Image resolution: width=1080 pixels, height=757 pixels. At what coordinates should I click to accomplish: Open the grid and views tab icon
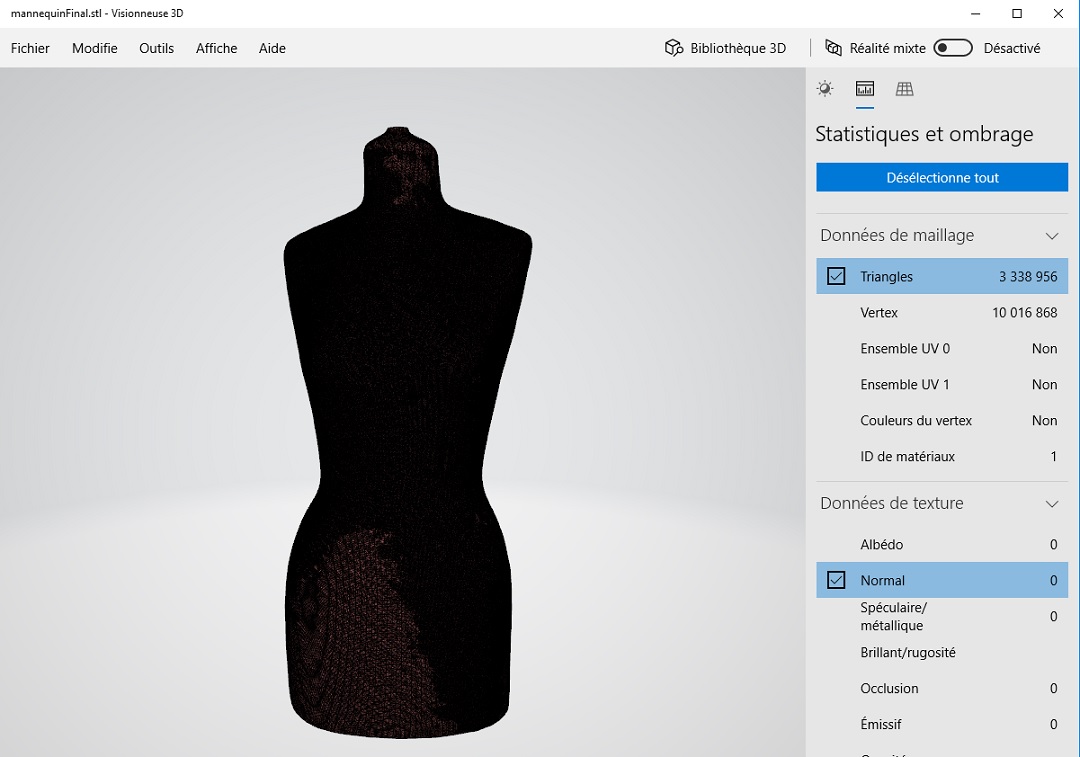[904, 89]
